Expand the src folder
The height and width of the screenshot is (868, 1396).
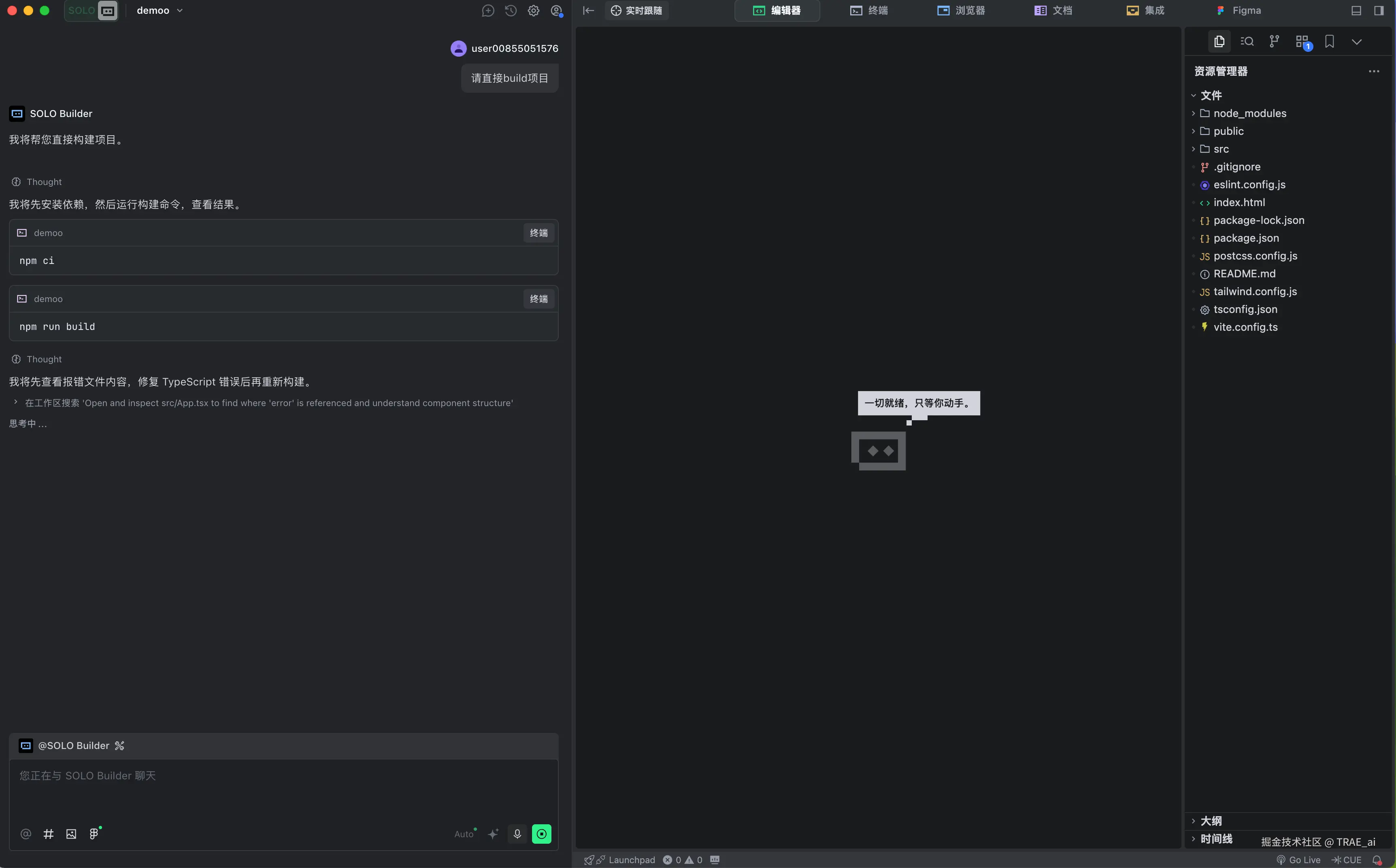1221,149
